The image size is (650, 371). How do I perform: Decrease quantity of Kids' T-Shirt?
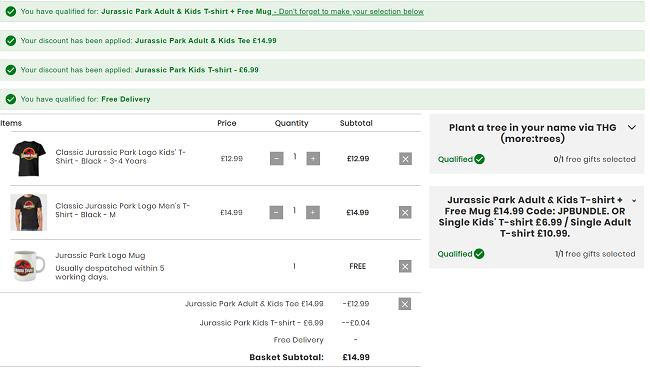click(276, 158)
